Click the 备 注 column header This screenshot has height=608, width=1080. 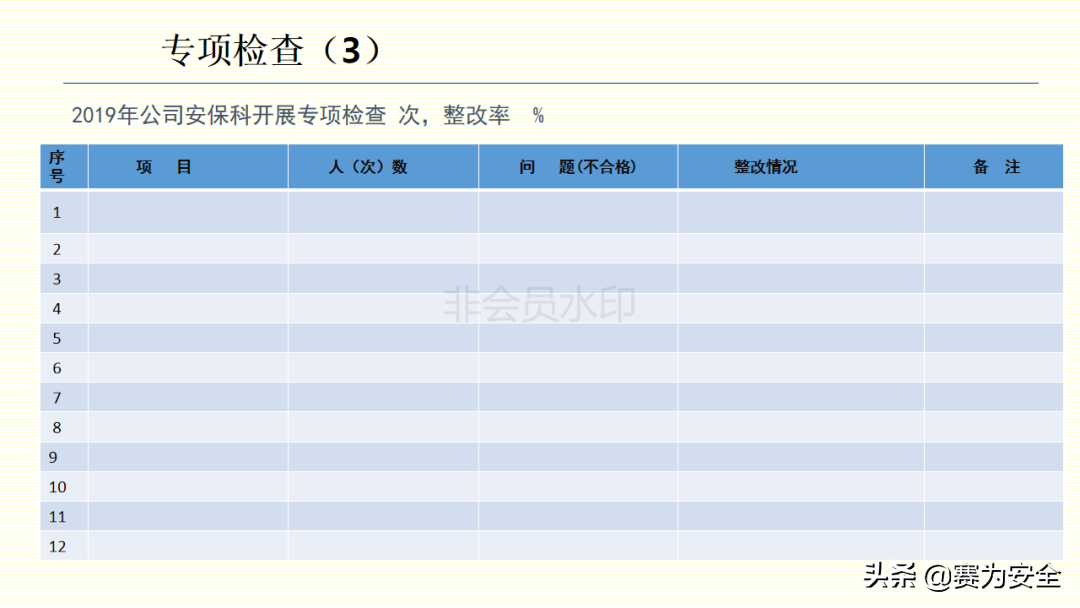point(993,167)
